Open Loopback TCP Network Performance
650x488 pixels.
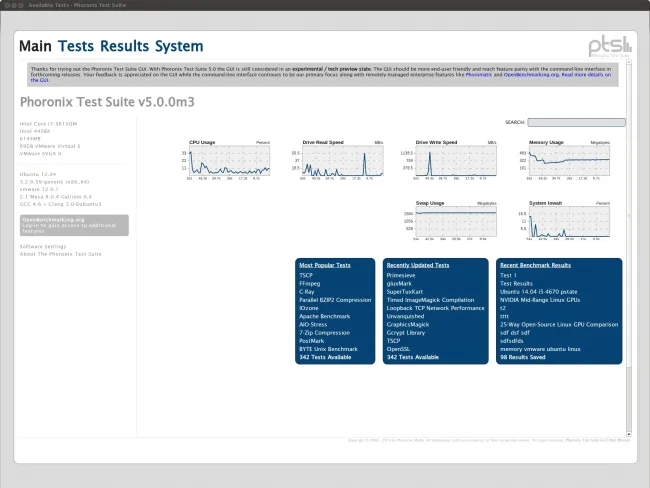[x=435, y=308]
